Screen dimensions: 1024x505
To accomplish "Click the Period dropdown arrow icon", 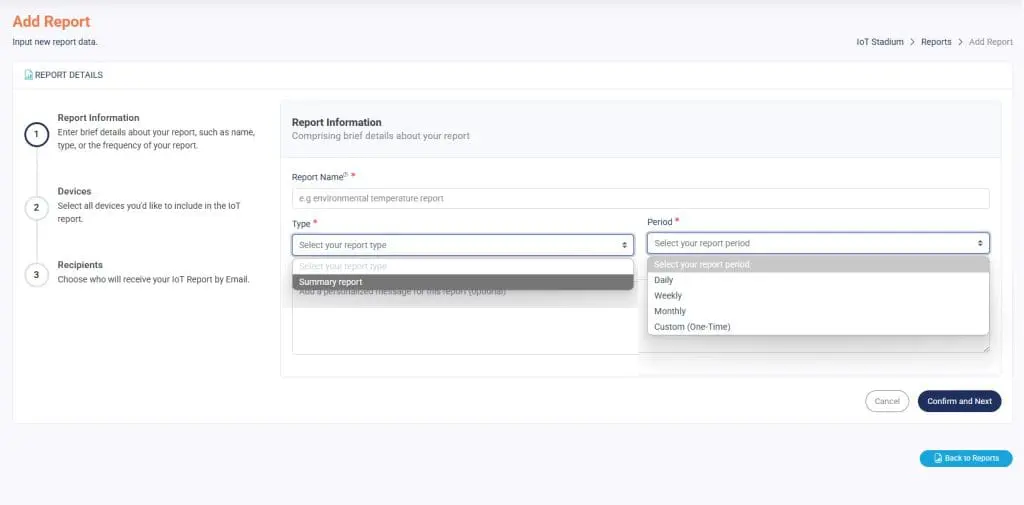I will 980,243.
